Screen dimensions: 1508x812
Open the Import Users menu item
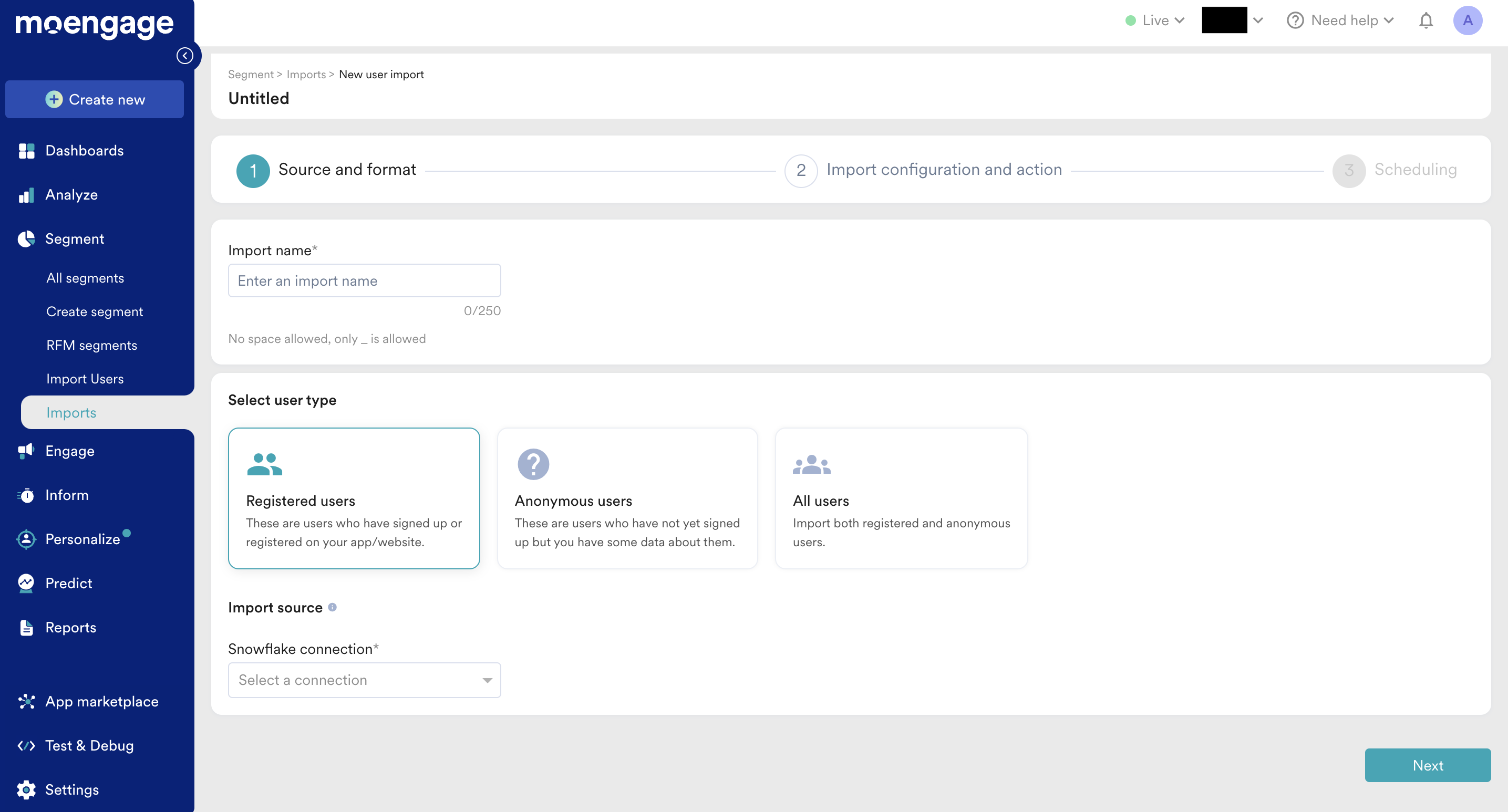[x=85, y=379]
